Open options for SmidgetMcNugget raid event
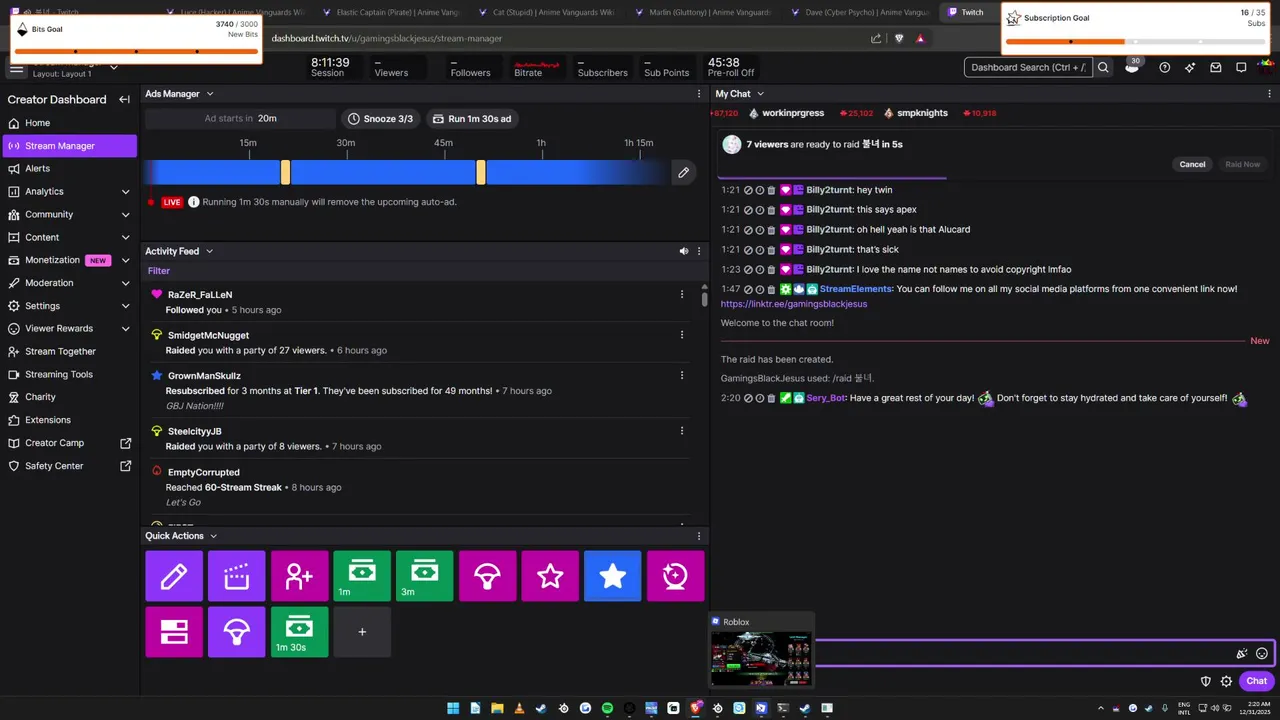This screenshot has height=720, width=1280. click(x=682, y=335)
